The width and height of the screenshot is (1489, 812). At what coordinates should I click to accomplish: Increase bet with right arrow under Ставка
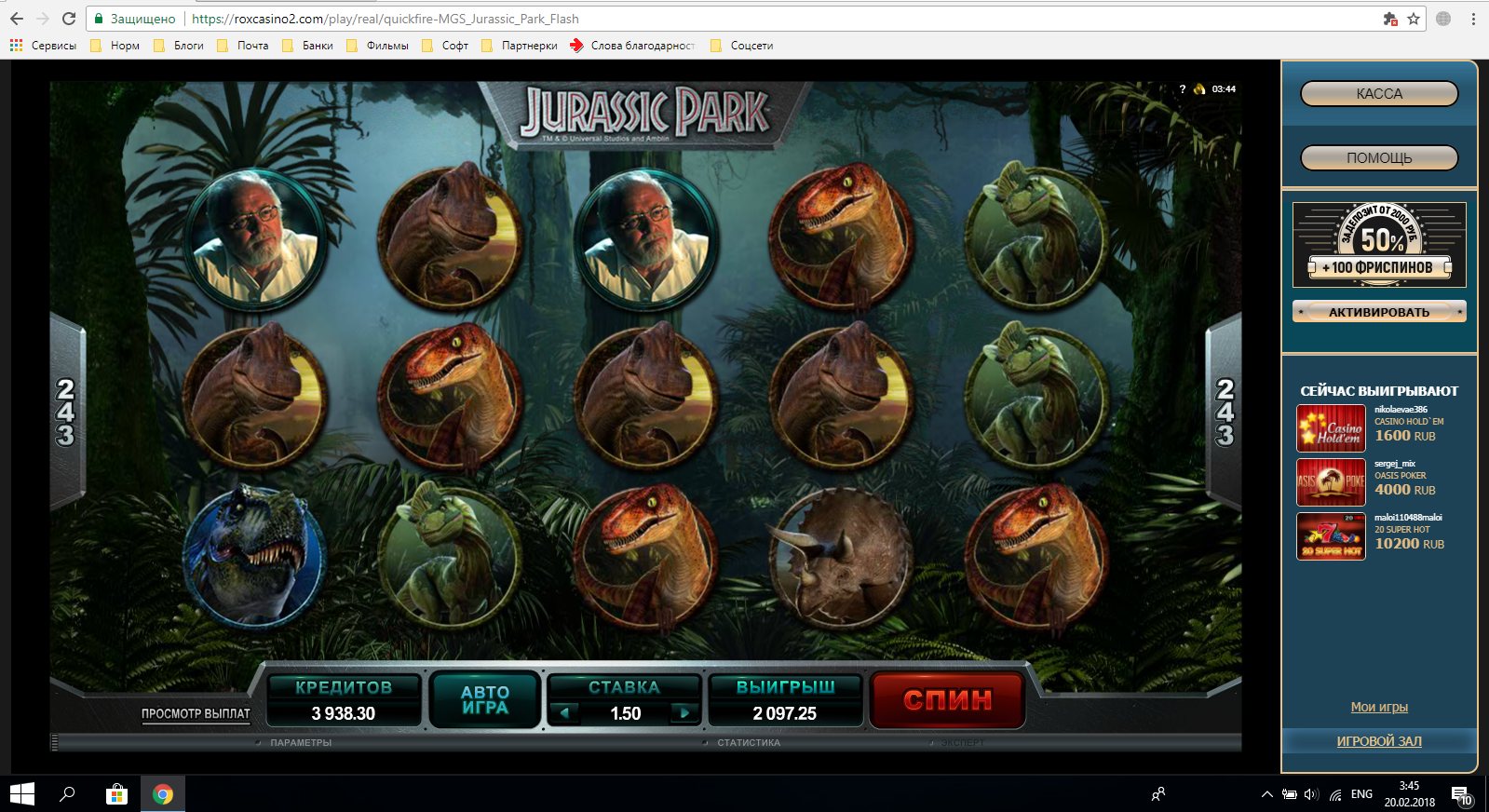coord(685,713)
